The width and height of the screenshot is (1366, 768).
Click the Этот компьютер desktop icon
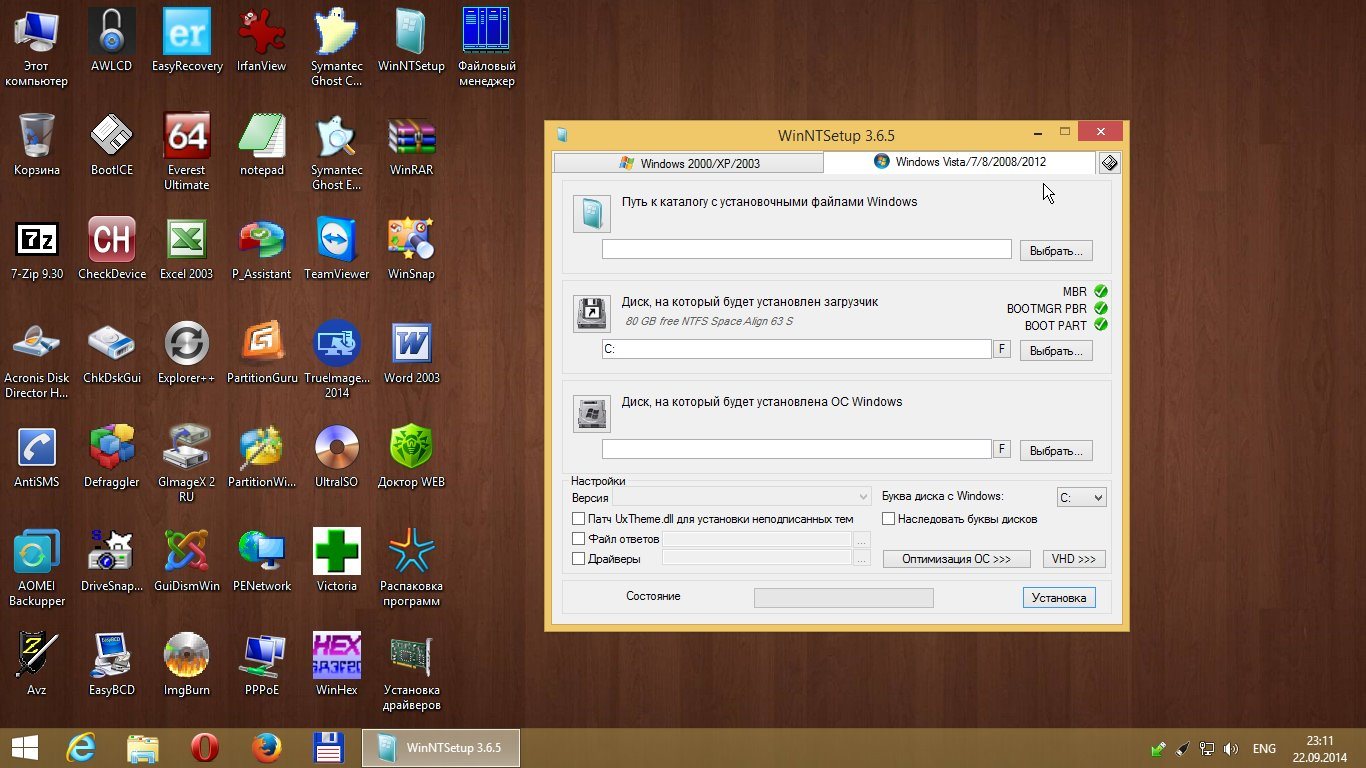coord(37,48)
